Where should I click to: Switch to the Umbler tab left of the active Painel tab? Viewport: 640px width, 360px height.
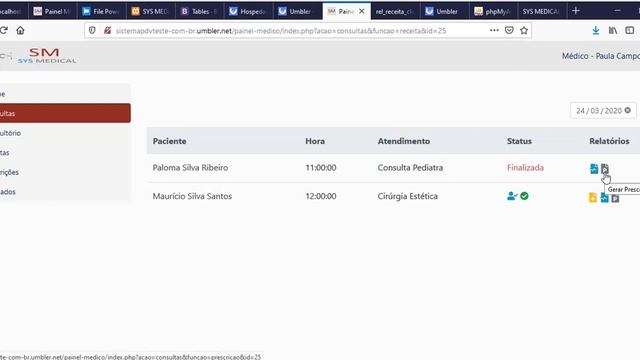pos(298,11)
